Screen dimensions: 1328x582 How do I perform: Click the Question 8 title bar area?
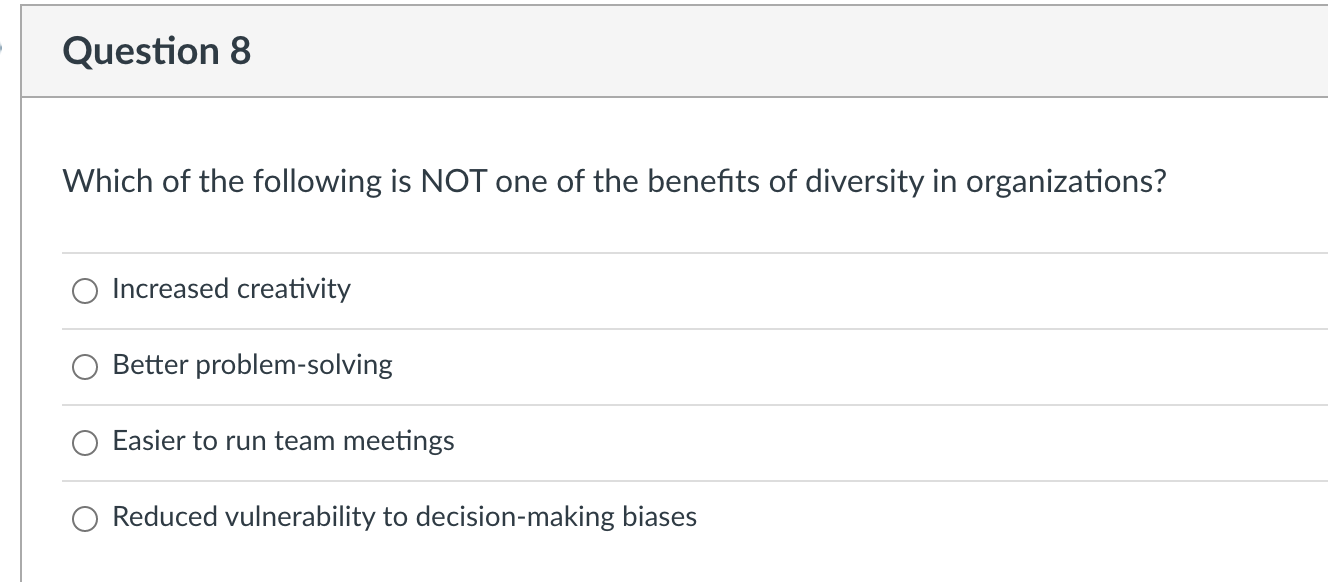pyautogui.click(x=600, y=50)
